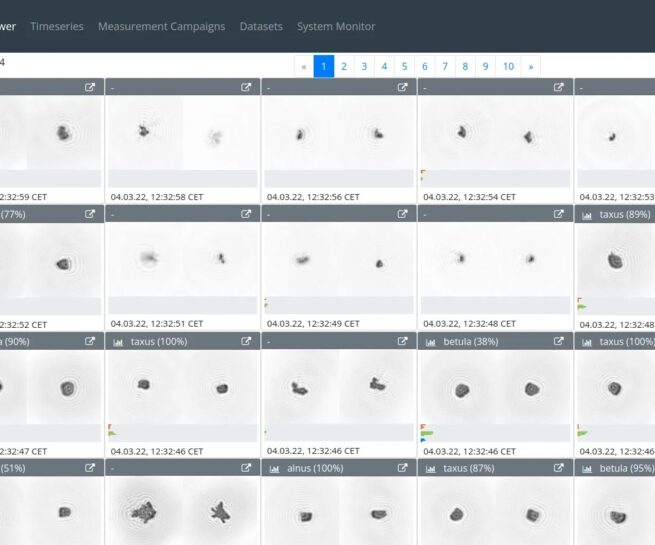Open external link of alnus (100%) card
The height and width of the screenshot is (545, 655).
(x=402, y=468)
